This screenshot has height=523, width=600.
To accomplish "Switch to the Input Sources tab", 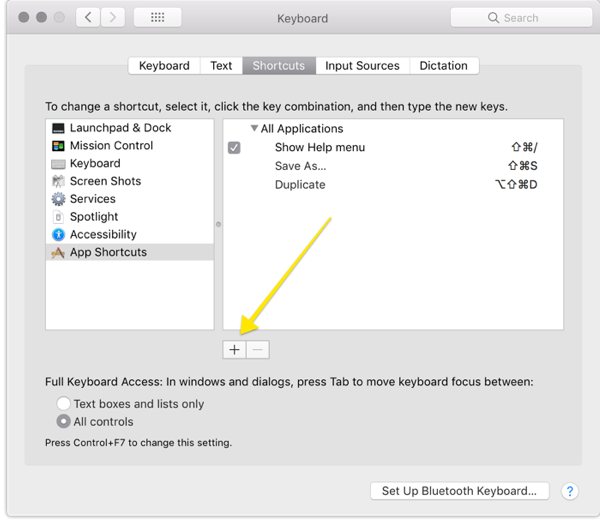I will (x=362, y=66).
